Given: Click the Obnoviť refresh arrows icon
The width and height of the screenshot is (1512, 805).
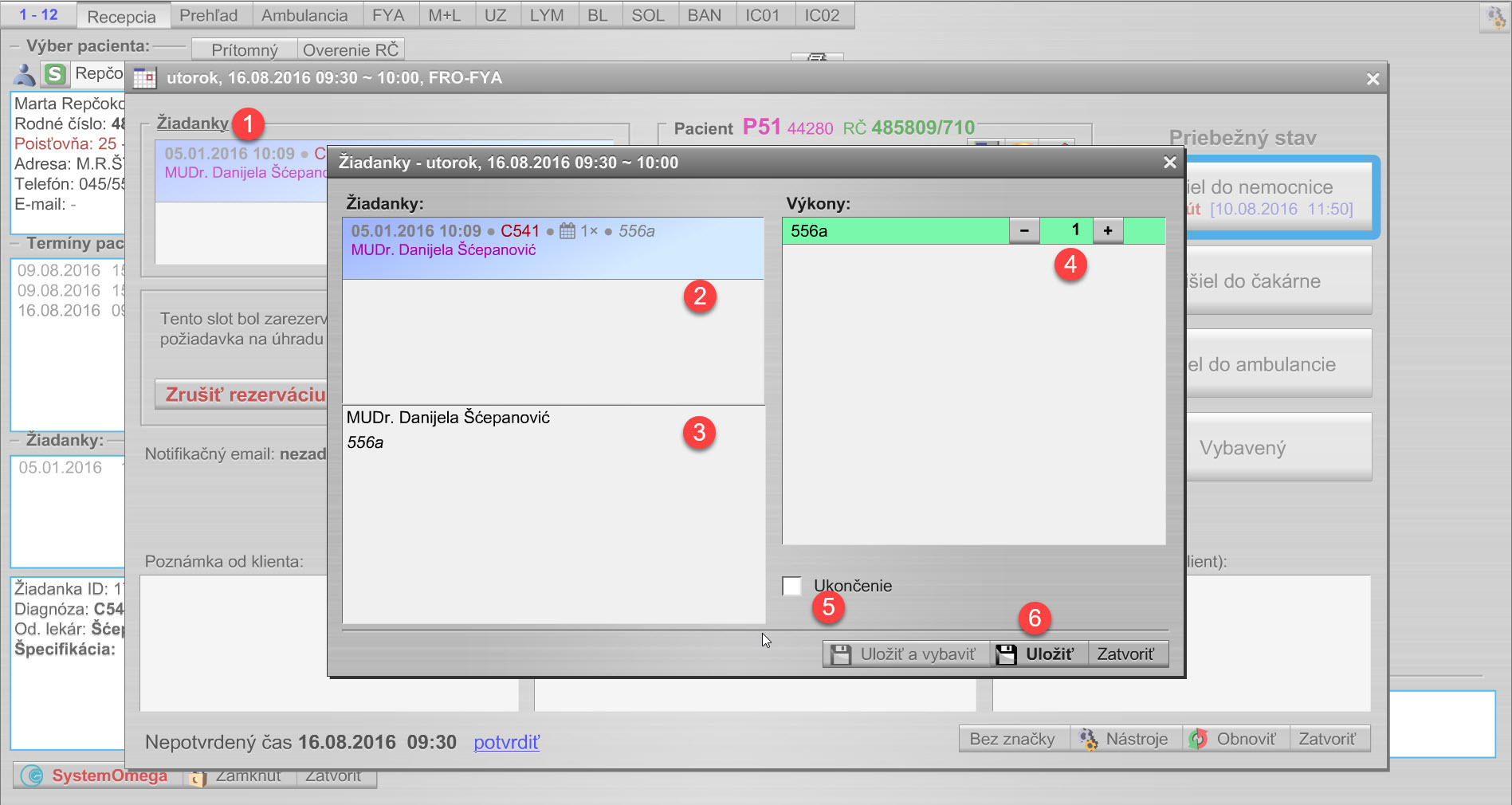Looking at the screenshot, I should click(x=1198, y=739).
